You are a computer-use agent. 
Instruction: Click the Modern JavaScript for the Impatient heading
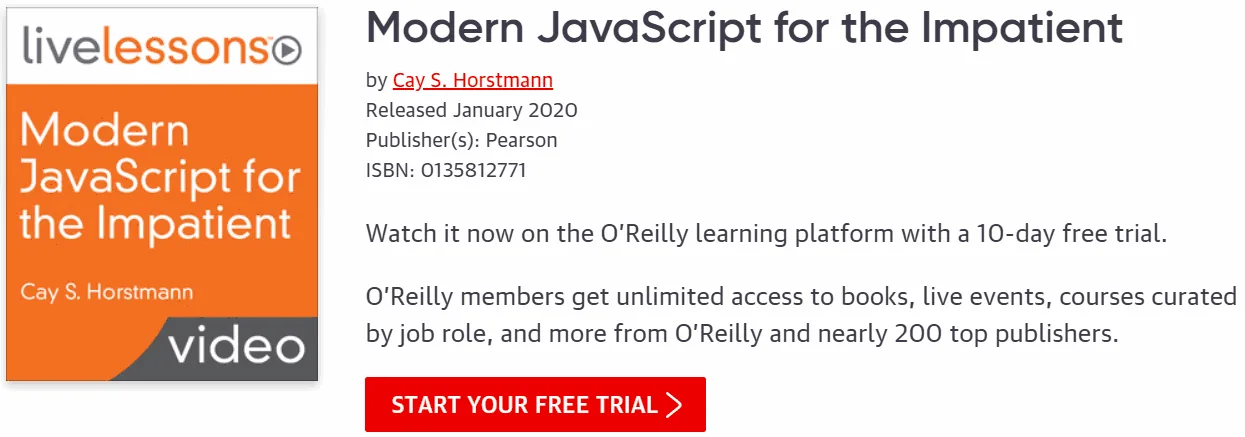tap(745, 28)
